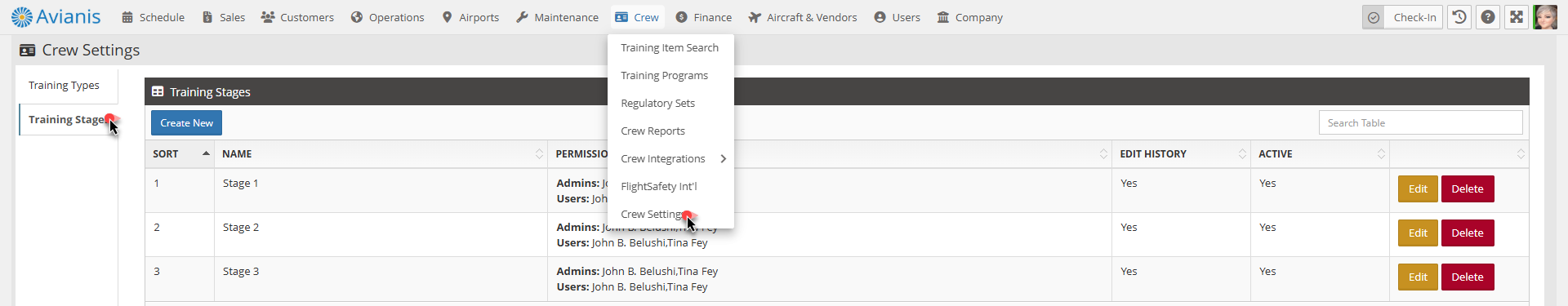Image resolution: width=1568 pixels, height=306 pixels.
Task: Open the Customers menu
Action: 297,17
